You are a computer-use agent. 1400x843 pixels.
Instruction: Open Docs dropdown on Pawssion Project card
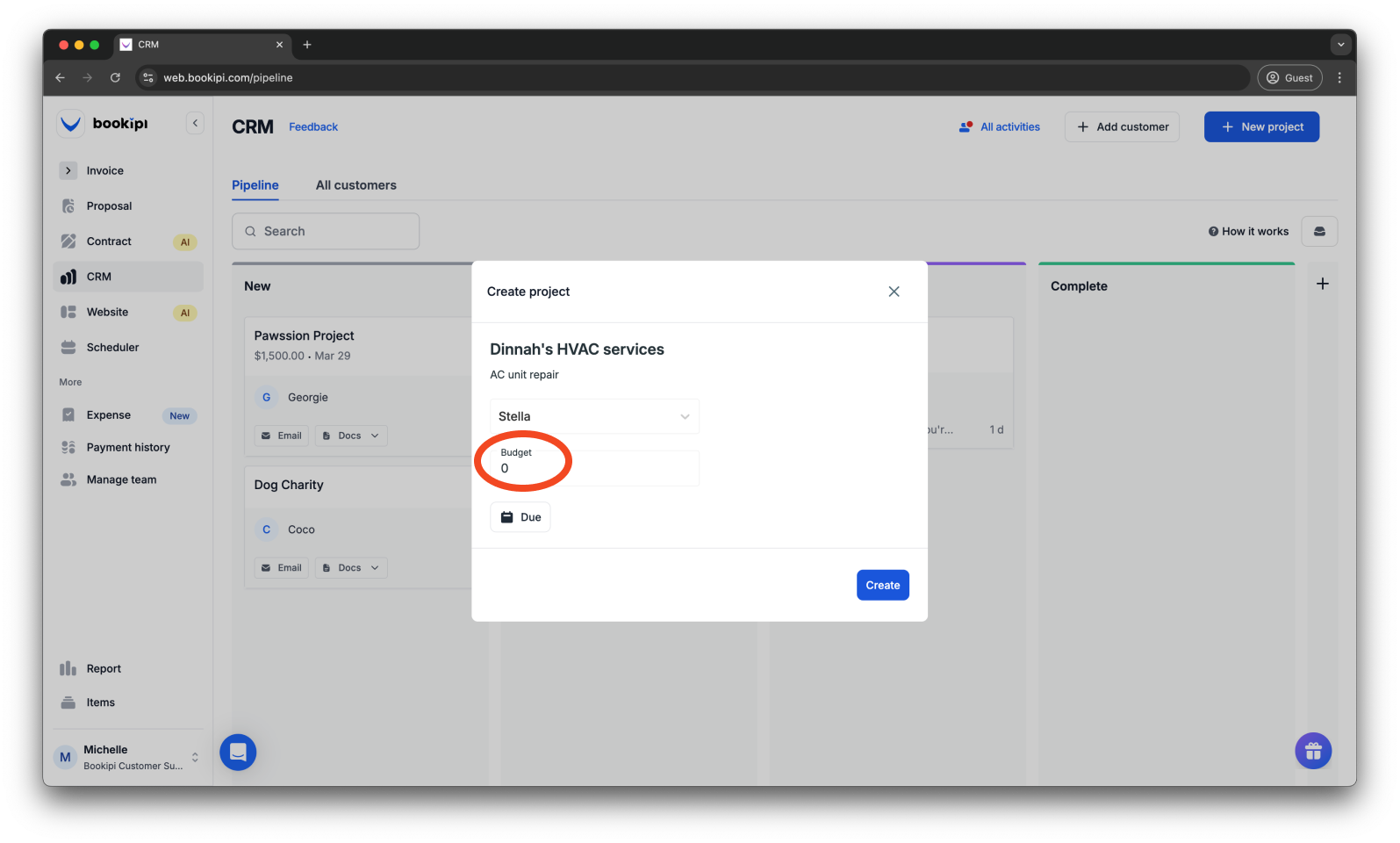pos(351,436)
